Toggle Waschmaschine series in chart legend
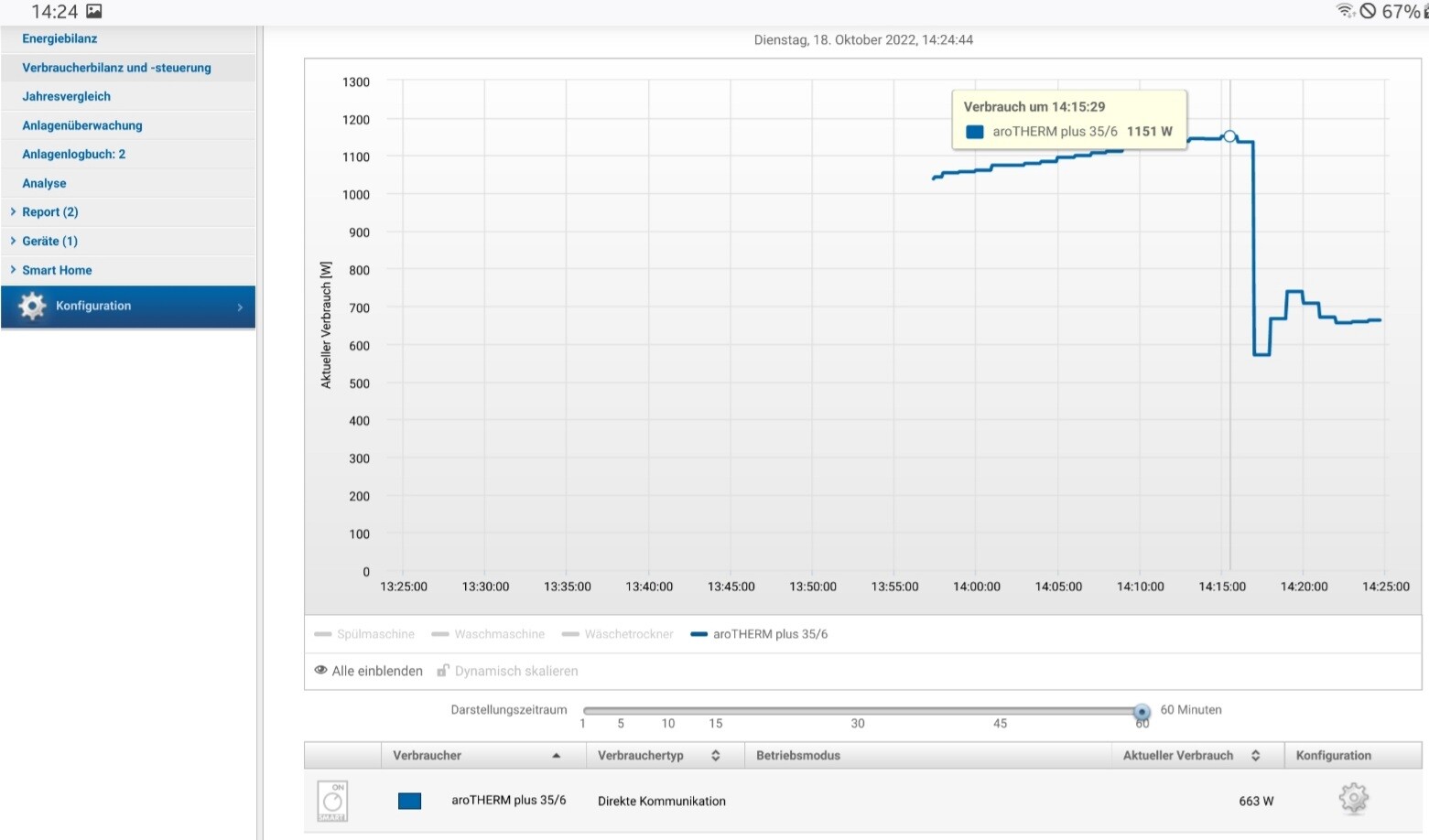The width and height of the screenshot is (1429, 840). tap(488, 634)
